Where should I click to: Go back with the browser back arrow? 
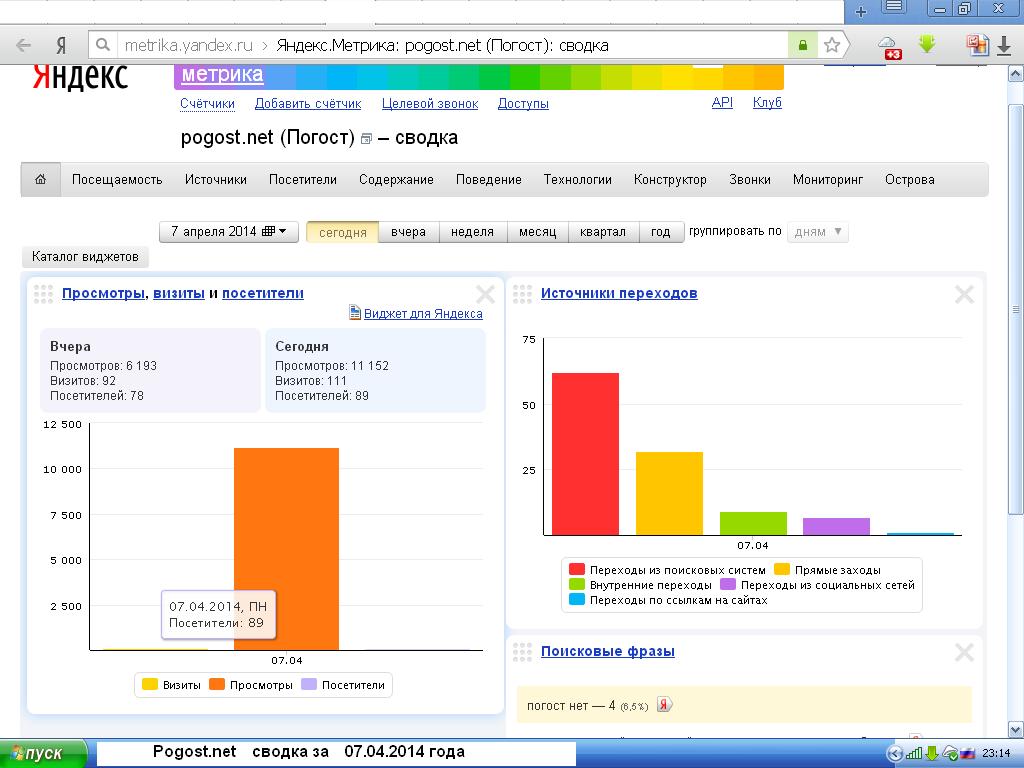pyautogui.click(x=24, y=45)
